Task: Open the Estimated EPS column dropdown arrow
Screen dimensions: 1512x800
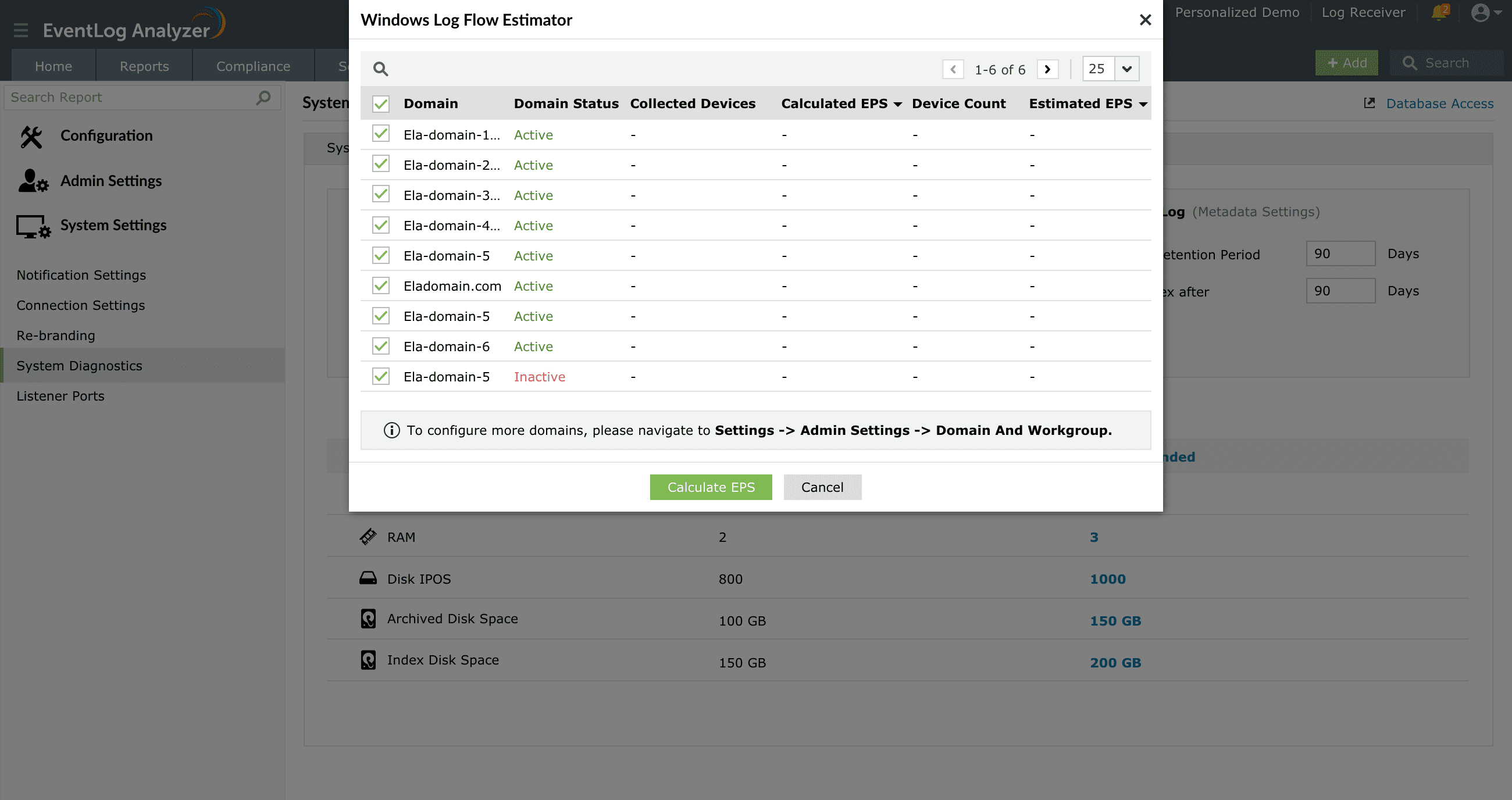Action: point(1143,105)
